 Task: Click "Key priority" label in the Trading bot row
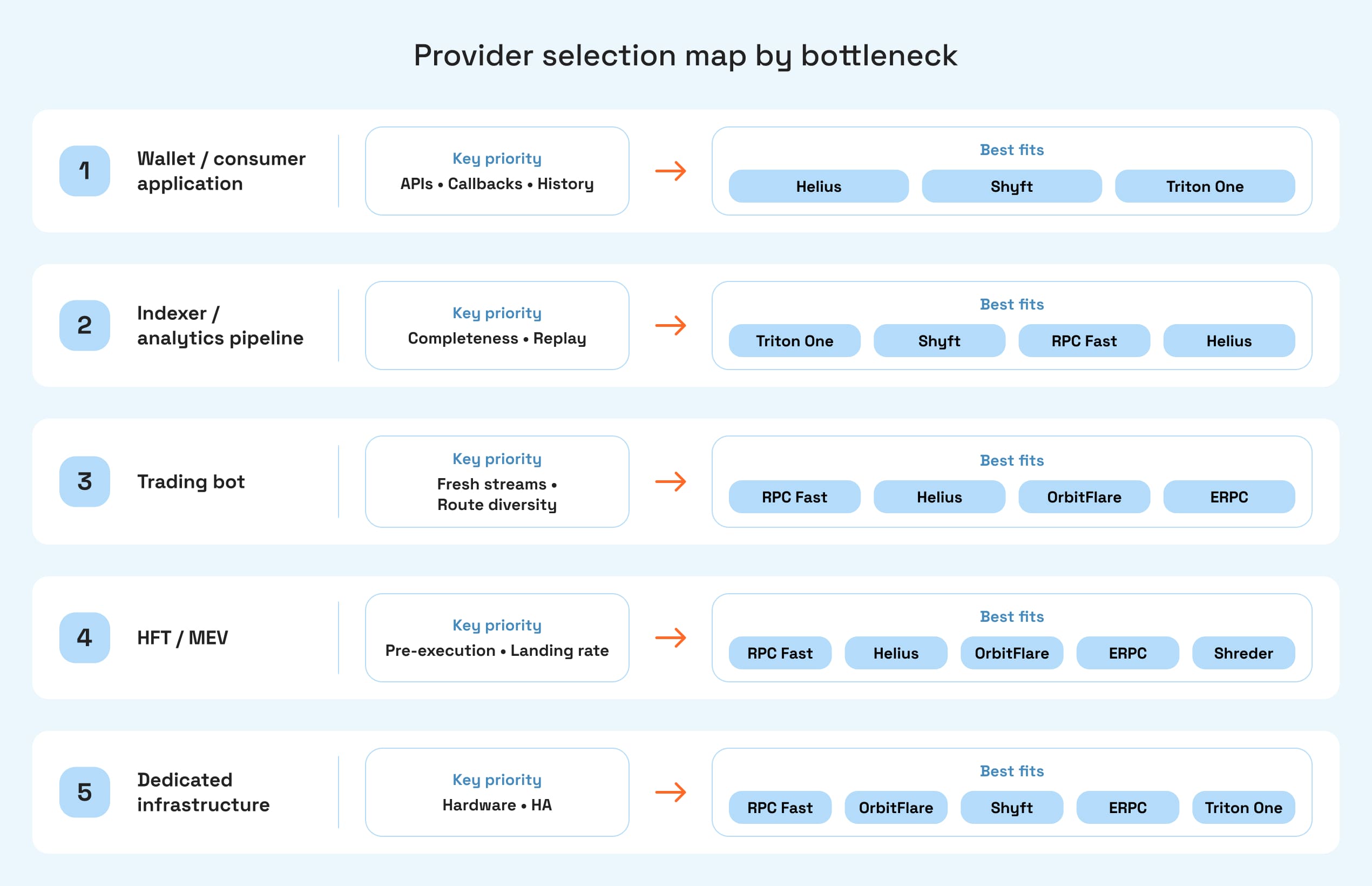click(x=497, y=459)
